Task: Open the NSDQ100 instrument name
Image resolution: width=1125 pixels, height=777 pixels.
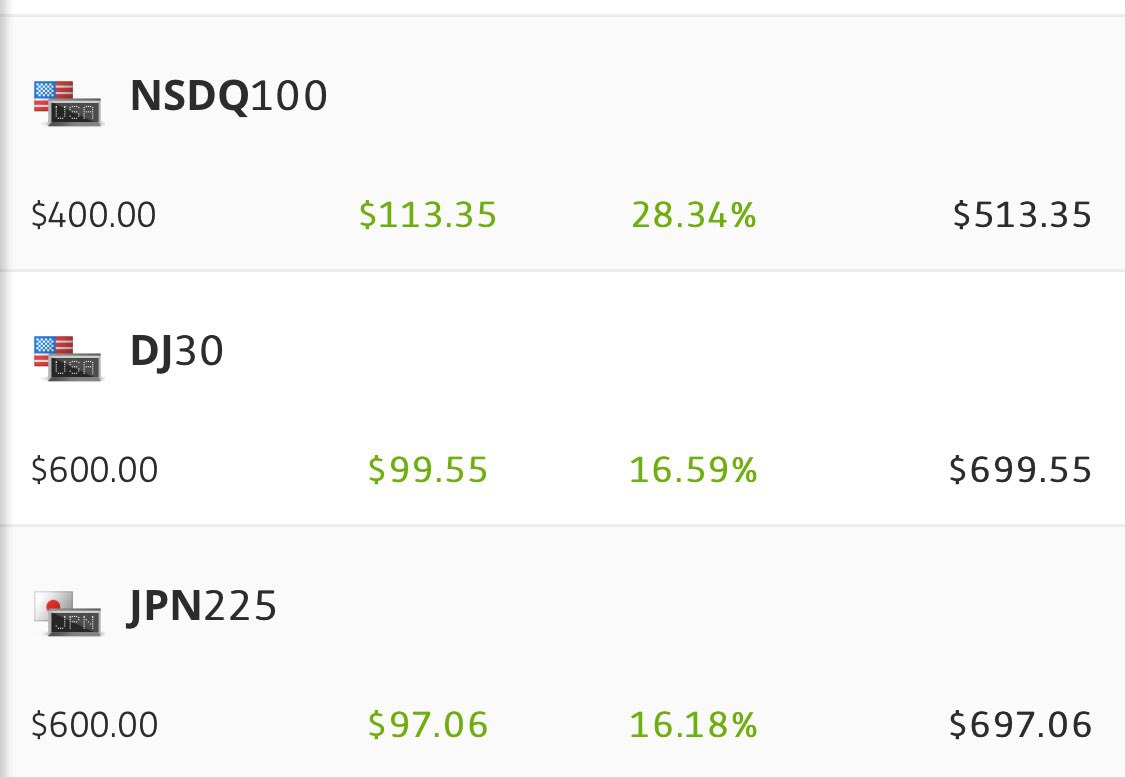Action: coord(229,97)
